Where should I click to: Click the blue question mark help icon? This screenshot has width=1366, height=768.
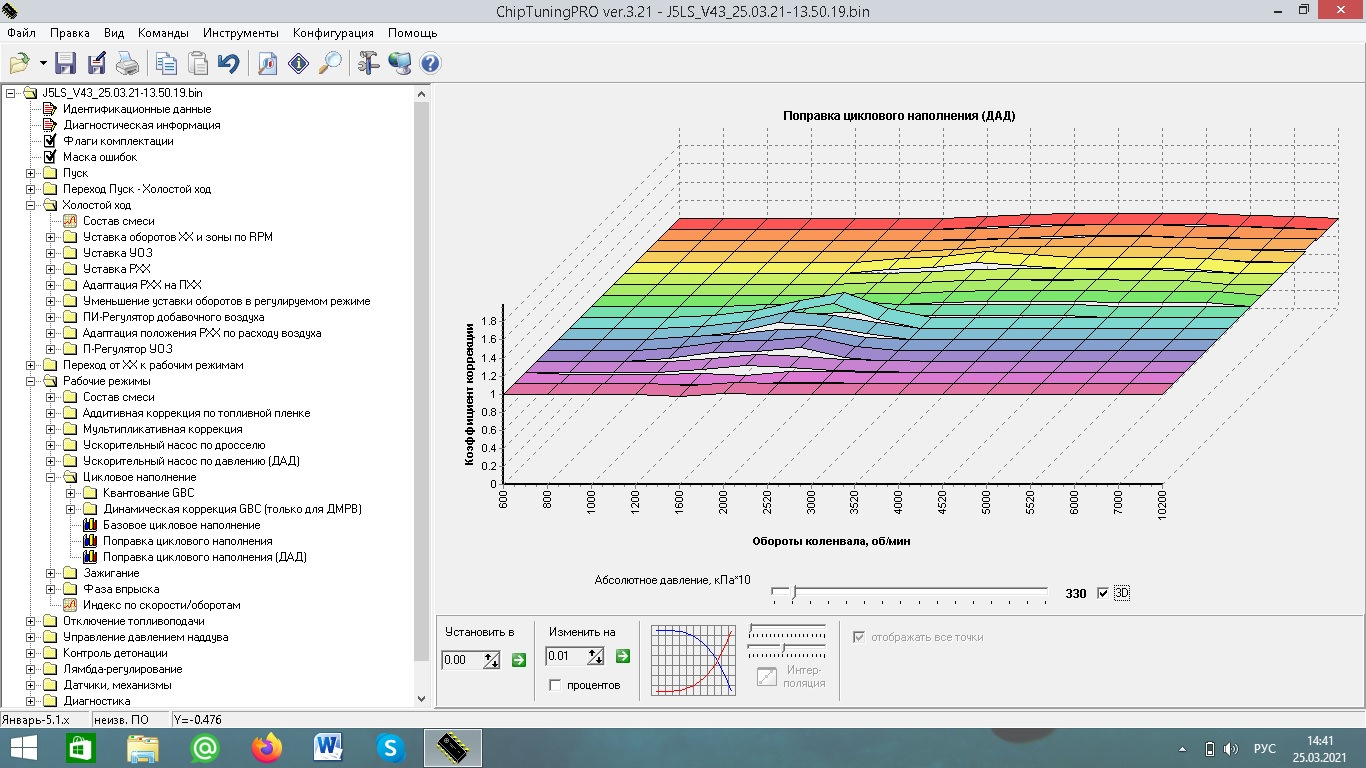[430, 64]
